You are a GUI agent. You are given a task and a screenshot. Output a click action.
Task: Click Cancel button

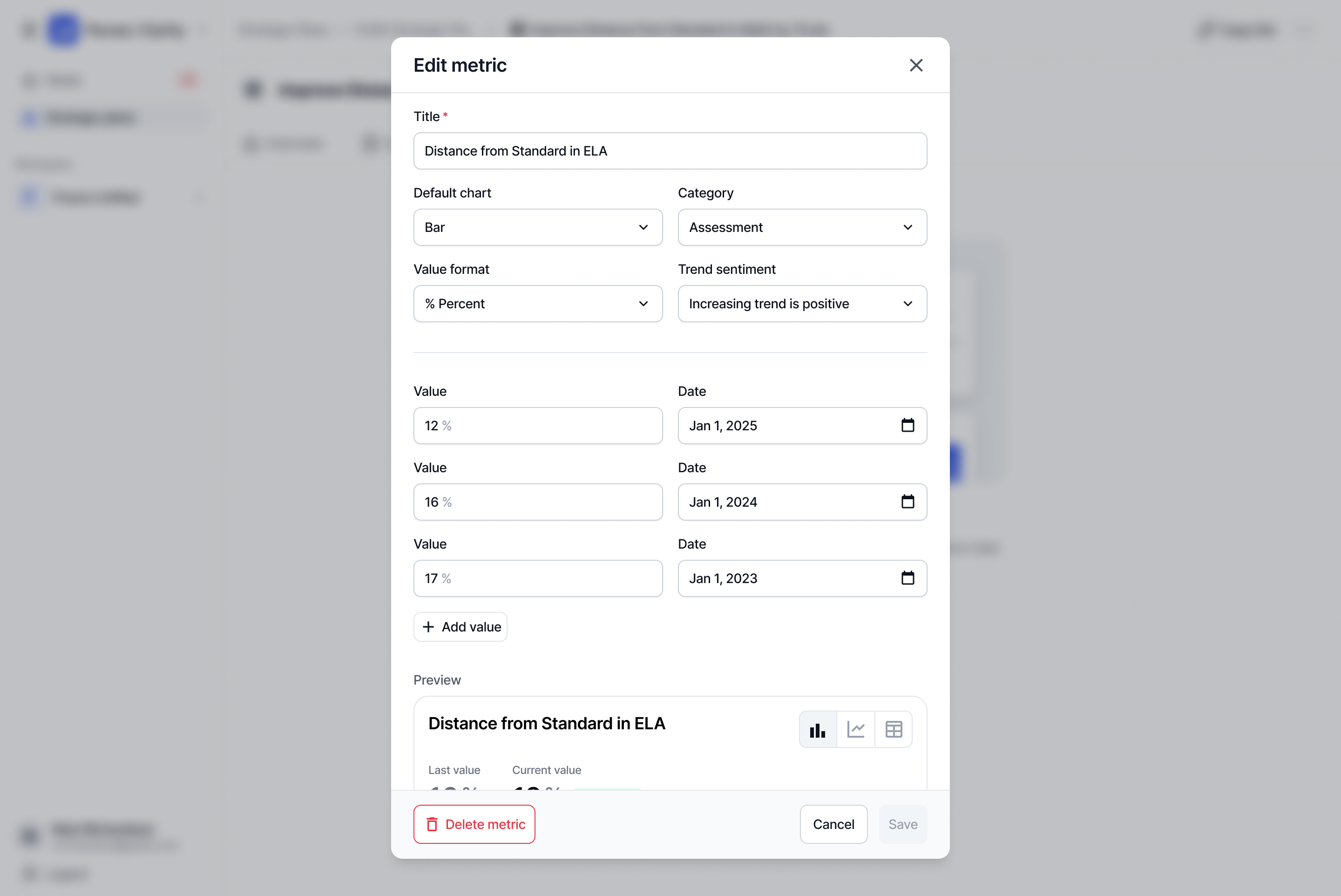click(x=833, y=824)
